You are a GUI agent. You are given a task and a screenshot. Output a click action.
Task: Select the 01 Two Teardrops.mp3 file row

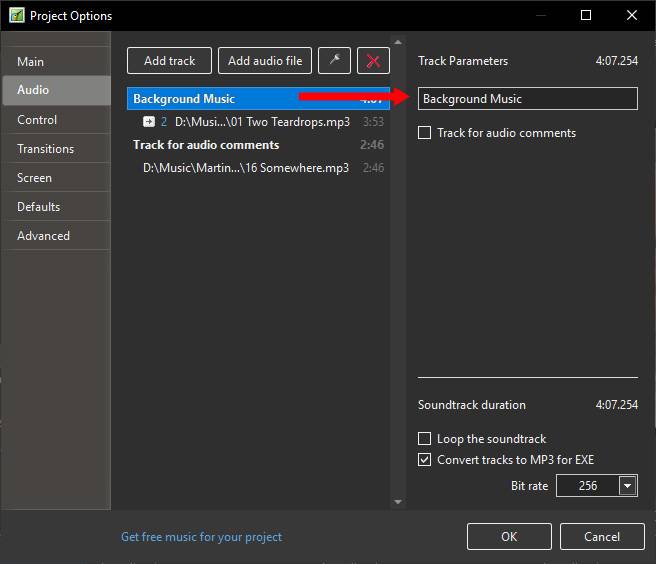[258, 122]
